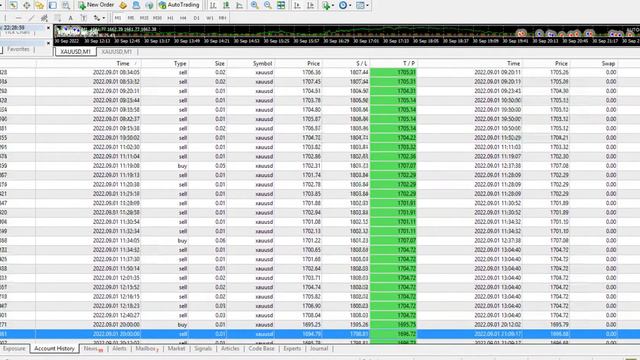Set timeframe to MN
The width and height of the screenshot is (640, 360).
222,18
